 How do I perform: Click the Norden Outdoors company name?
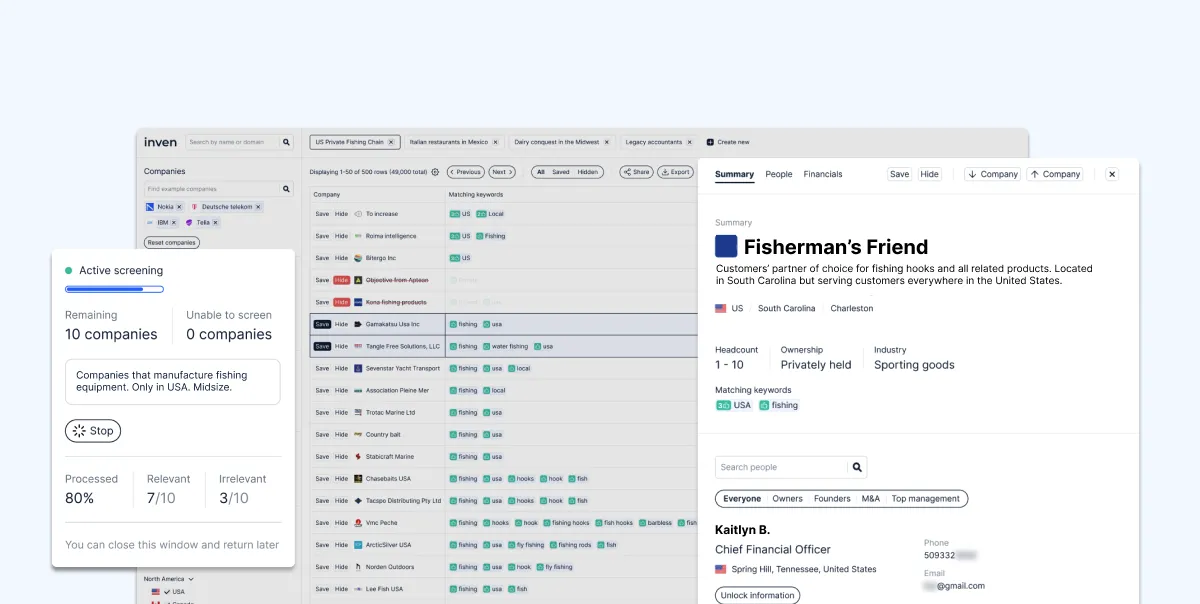(390, 567)
